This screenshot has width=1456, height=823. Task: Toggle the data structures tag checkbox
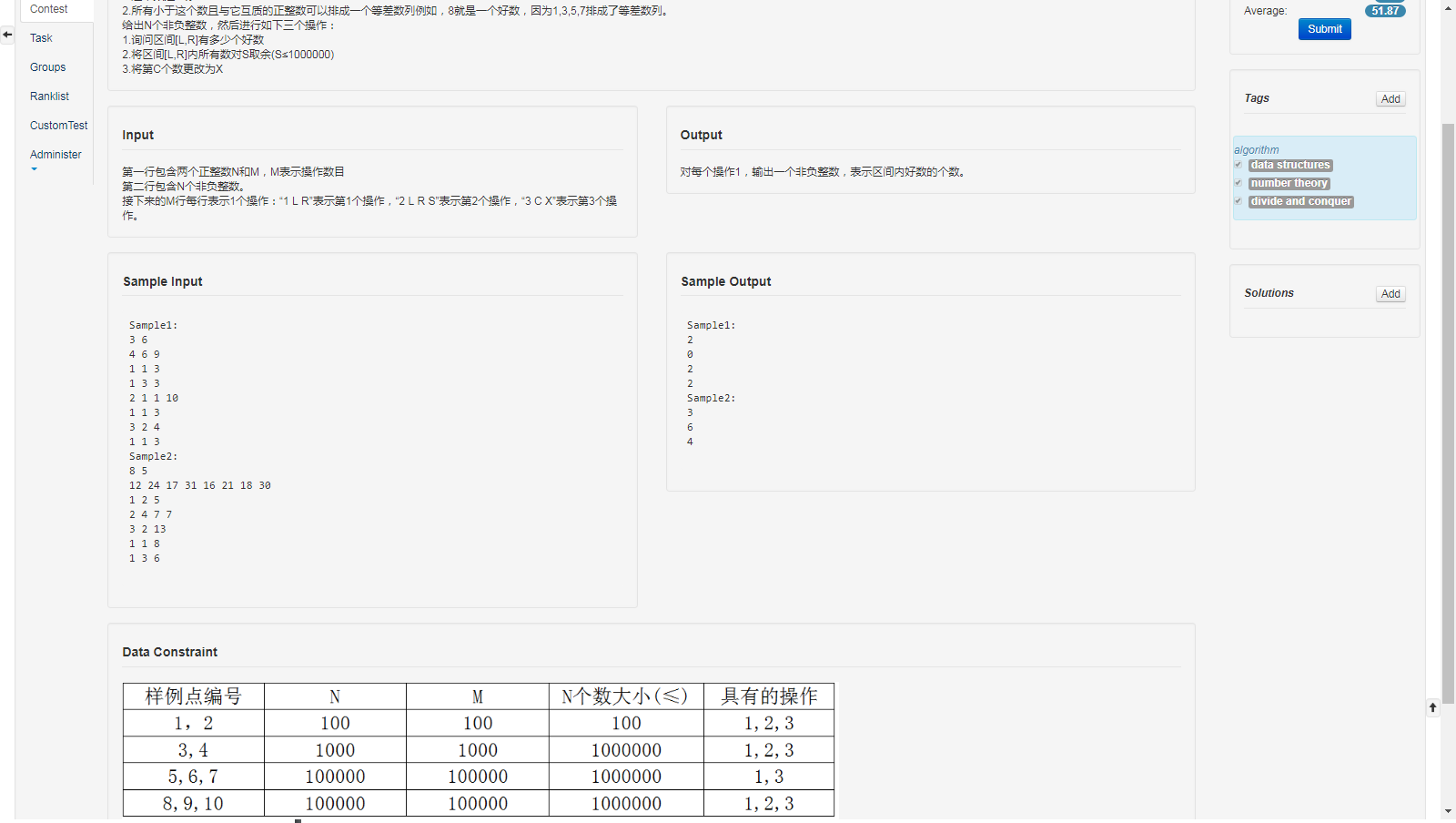click(1239, 165)
